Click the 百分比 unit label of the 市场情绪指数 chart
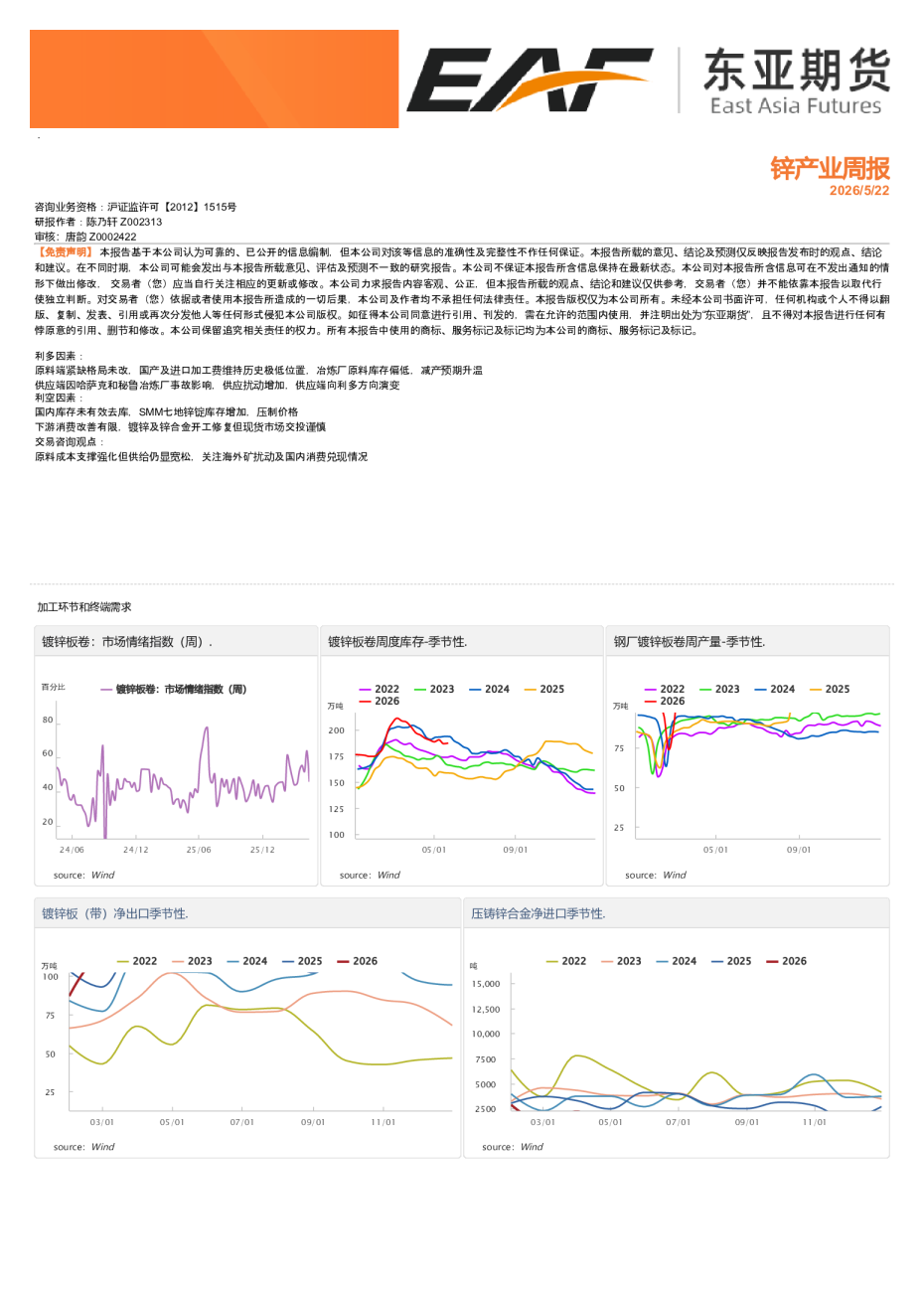Viewport: 924px width, 1295px height. click(53, 688)
